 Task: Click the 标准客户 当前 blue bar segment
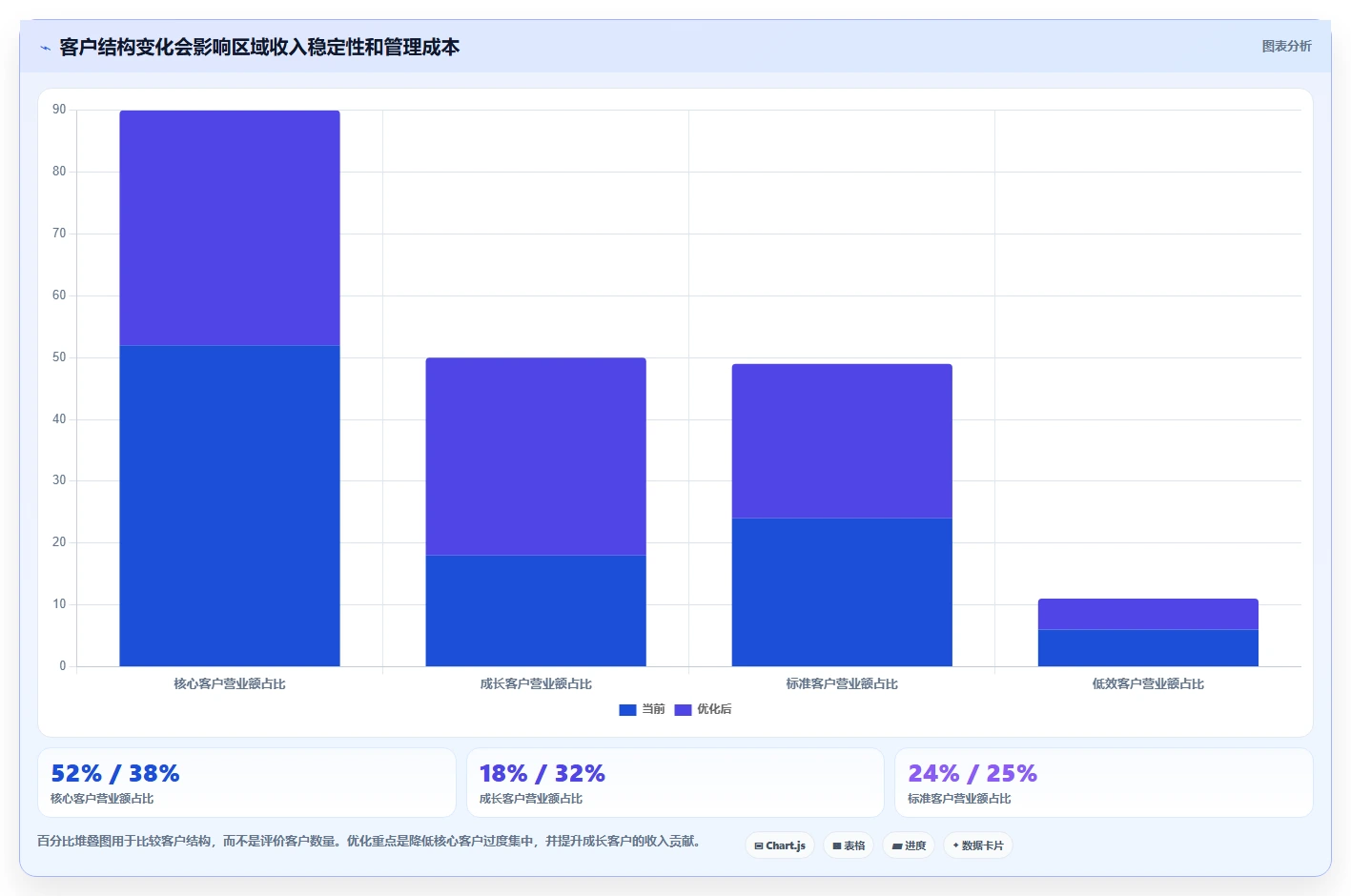842,592
